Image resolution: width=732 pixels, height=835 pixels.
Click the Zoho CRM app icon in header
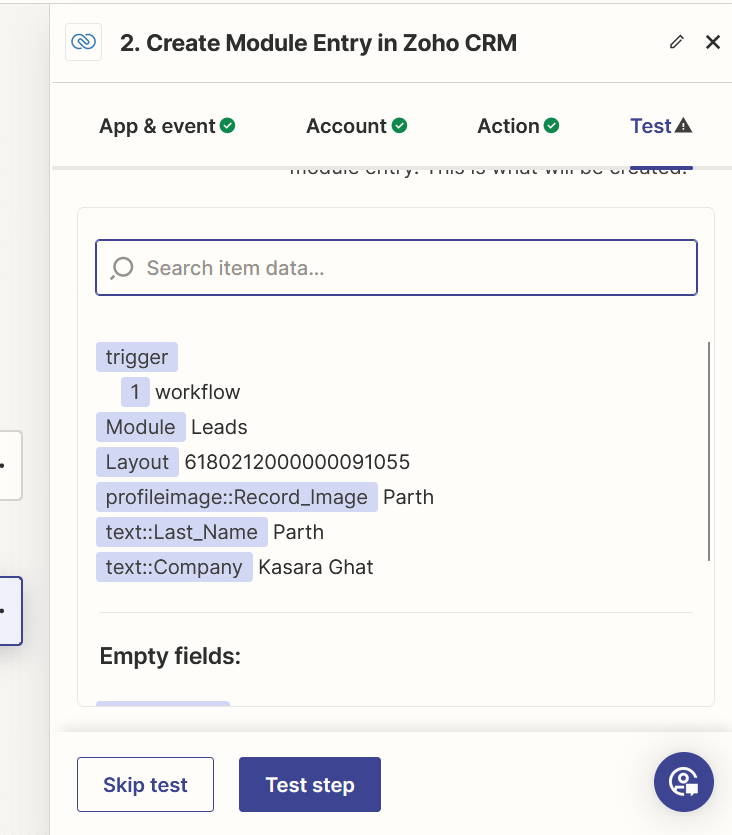point(84,42)
